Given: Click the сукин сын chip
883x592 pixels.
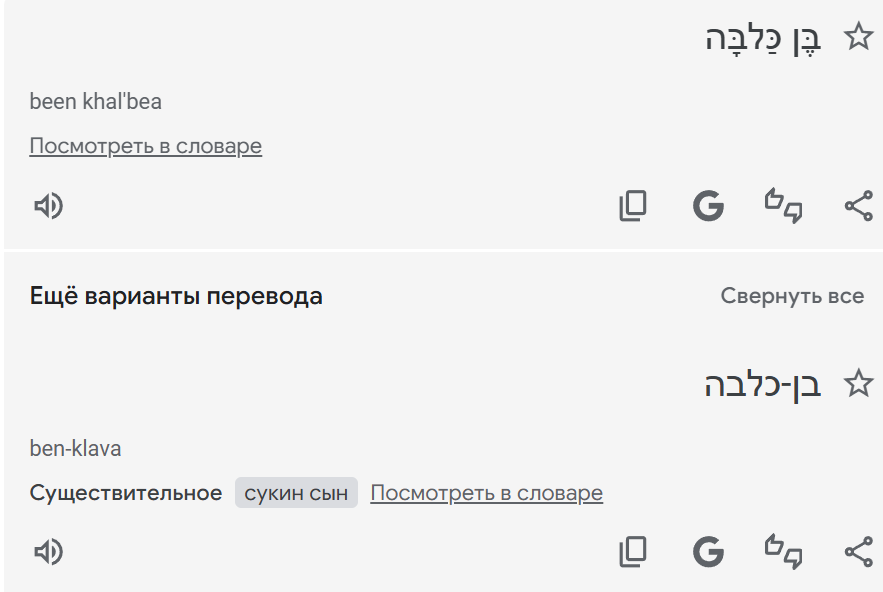Looking at the screenshot, I should click(x=296, y=493).
